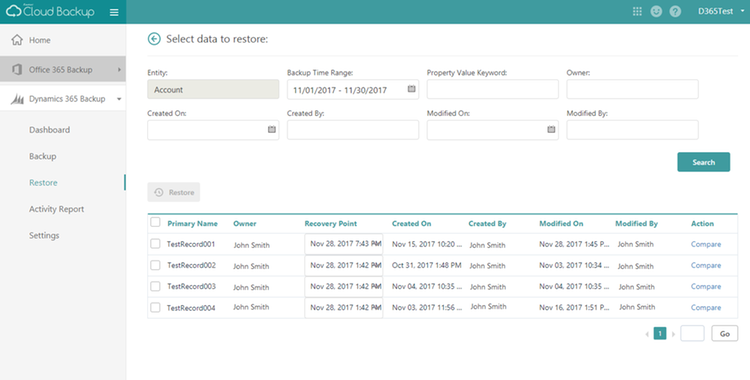Open the help question mark icon
The height and width of the screenshot is (380, 750).
click(675, 11)
